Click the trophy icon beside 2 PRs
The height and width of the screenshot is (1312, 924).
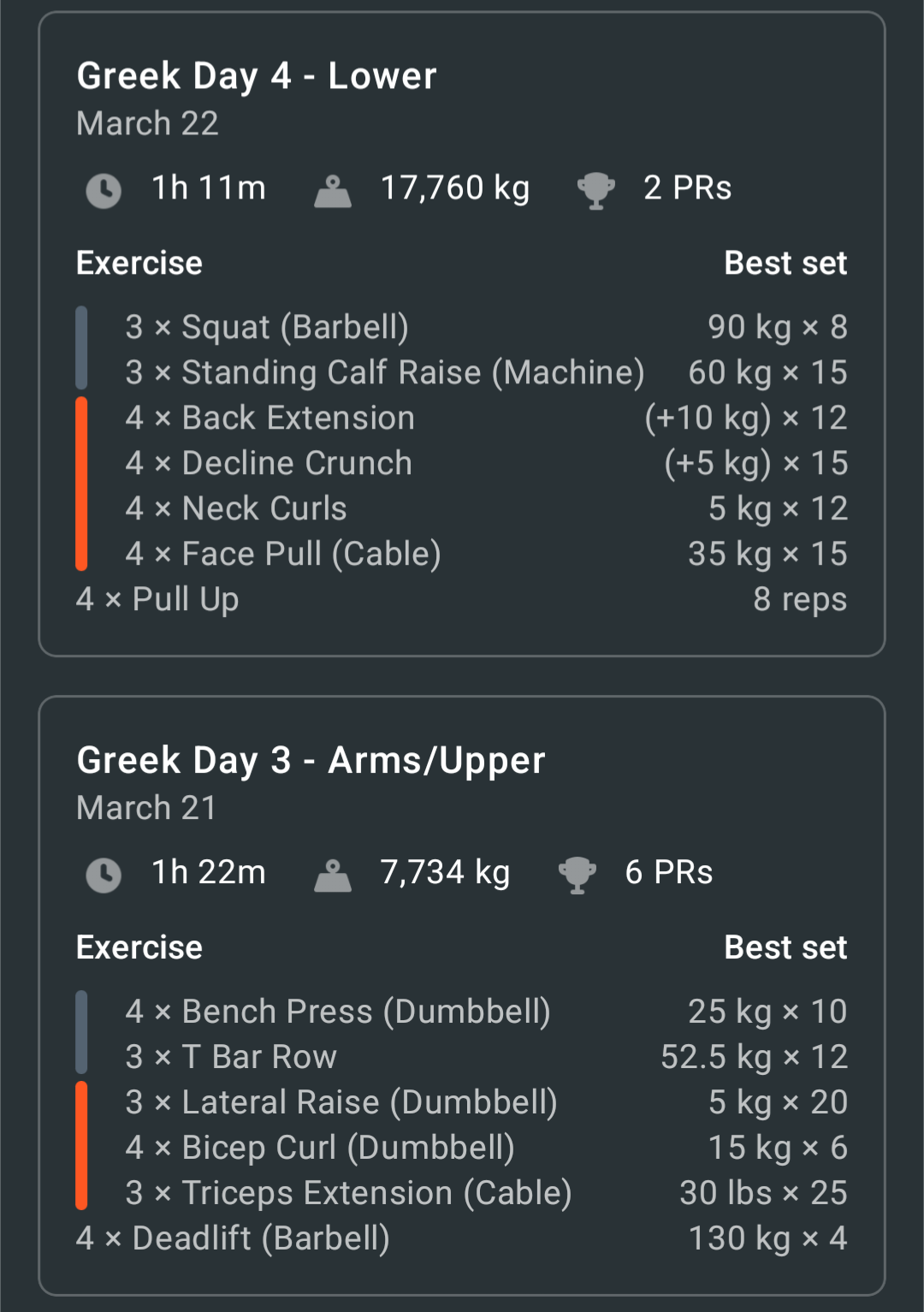click(596, 191)
